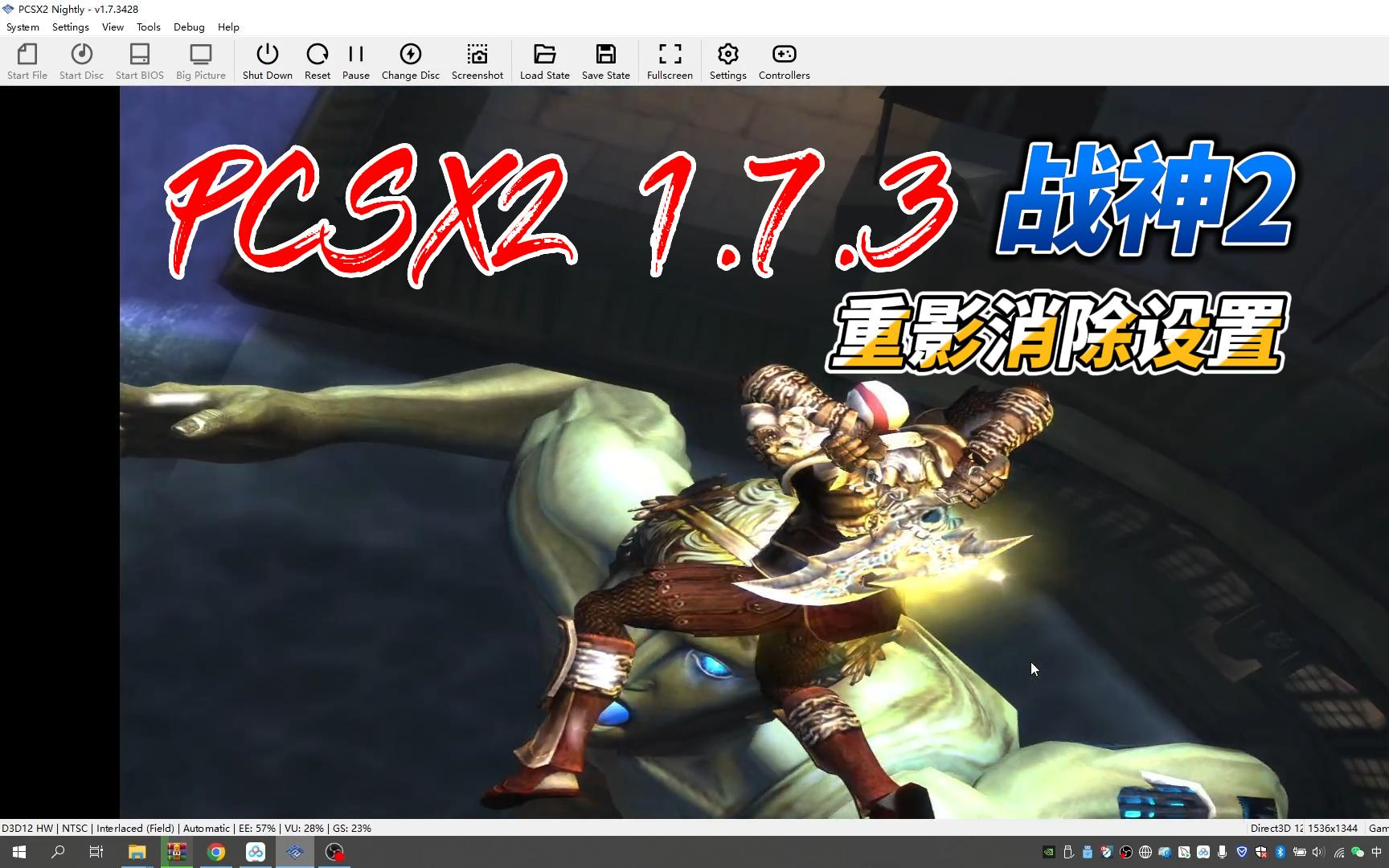Open the Tools menu
This screenshot has height=868, width=1389.
[149, 27]
